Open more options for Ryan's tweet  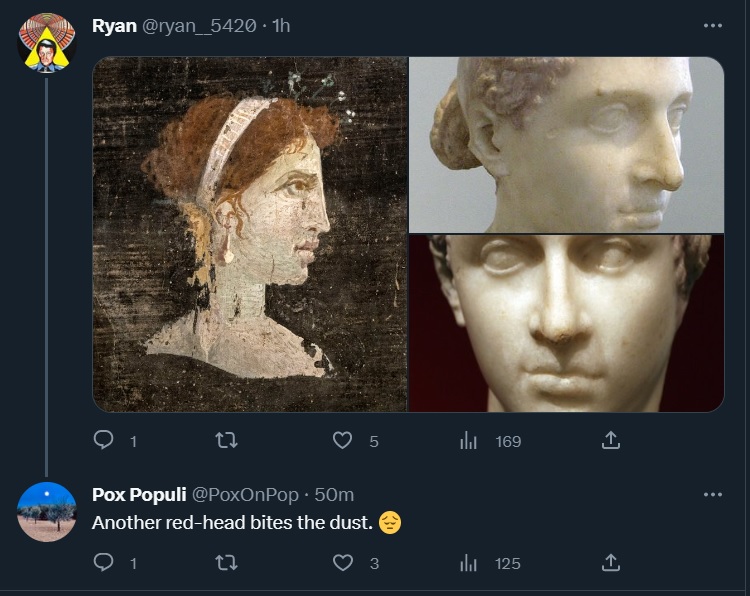pyautogui.click(x=712, y=26)
